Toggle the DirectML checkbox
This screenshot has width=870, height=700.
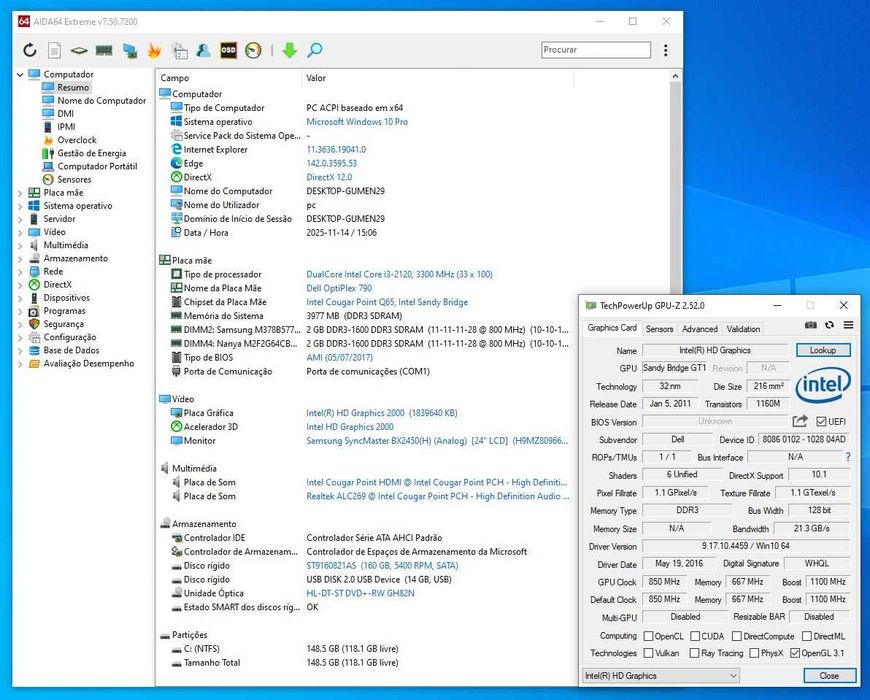807,636
